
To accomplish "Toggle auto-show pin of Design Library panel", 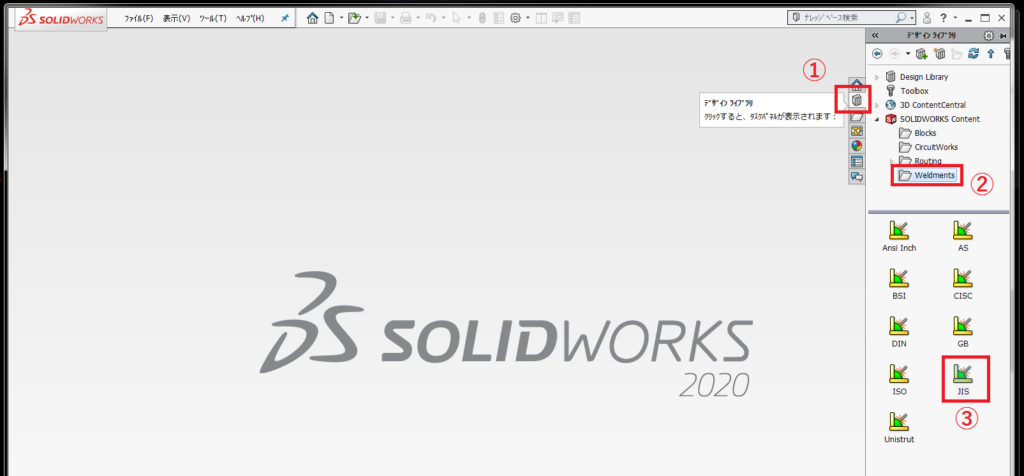I will (1004, 36).
